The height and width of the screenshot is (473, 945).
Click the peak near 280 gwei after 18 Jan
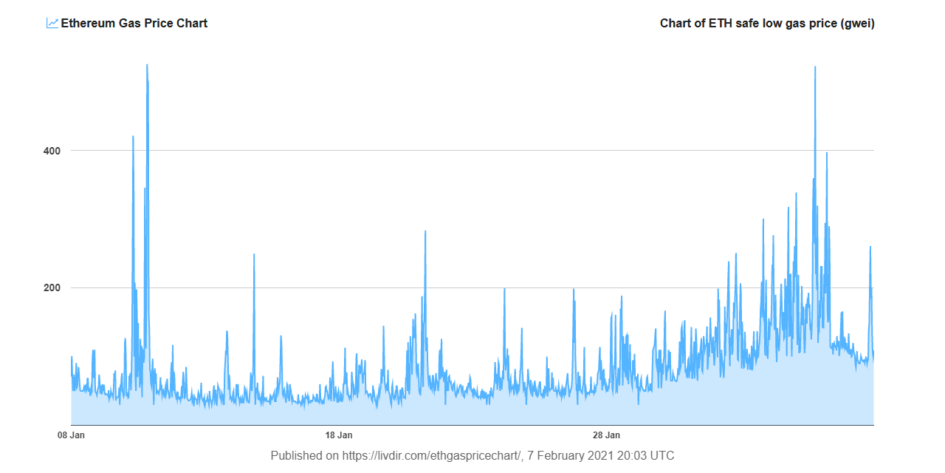(425, 233)
